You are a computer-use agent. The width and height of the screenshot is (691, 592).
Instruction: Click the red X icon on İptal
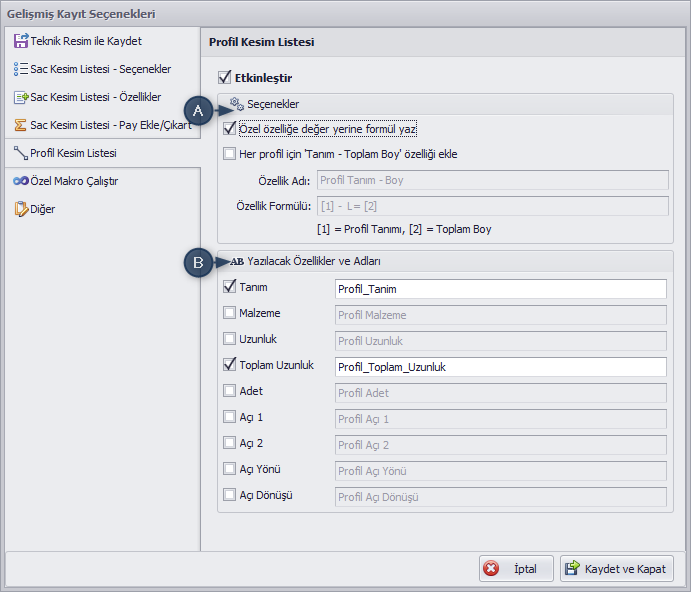491,569
